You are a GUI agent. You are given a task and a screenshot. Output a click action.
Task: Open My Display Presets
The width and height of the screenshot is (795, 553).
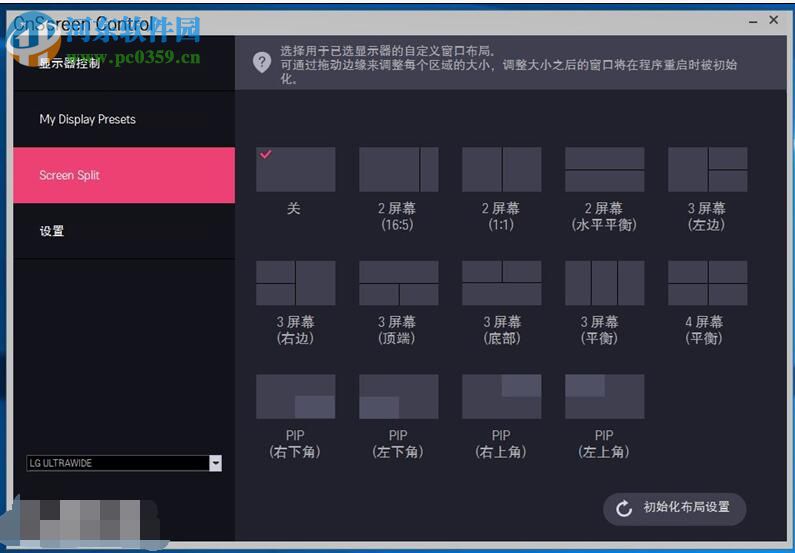(x=124, y=120)
